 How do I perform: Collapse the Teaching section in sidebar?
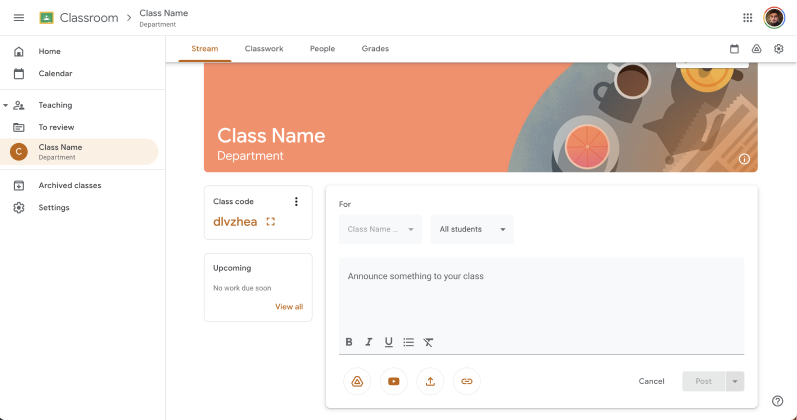[6, 105]
